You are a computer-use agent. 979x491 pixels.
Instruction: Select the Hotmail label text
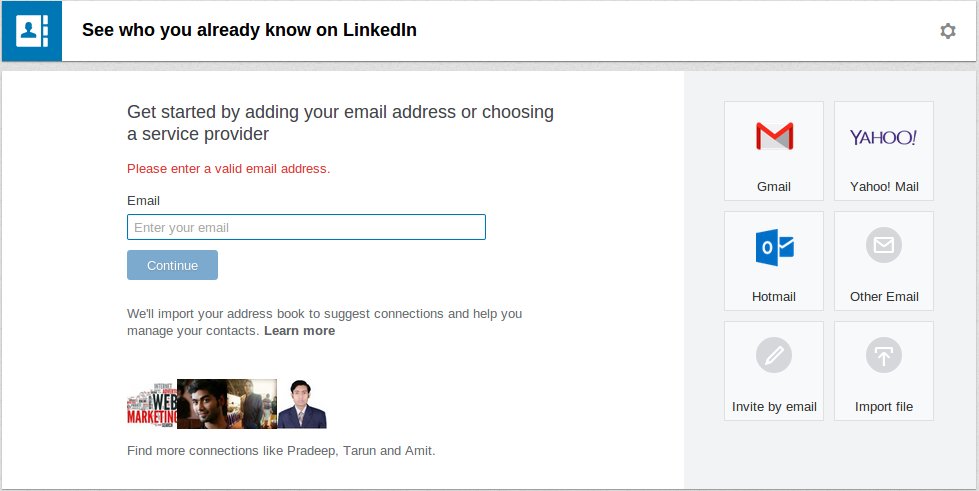pos(774,296)
